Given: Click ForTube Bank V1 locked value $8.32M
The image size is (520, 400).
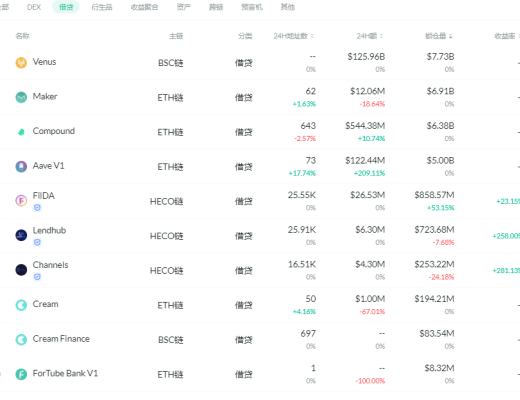Looking at the screenshot, I should [439, 368].
